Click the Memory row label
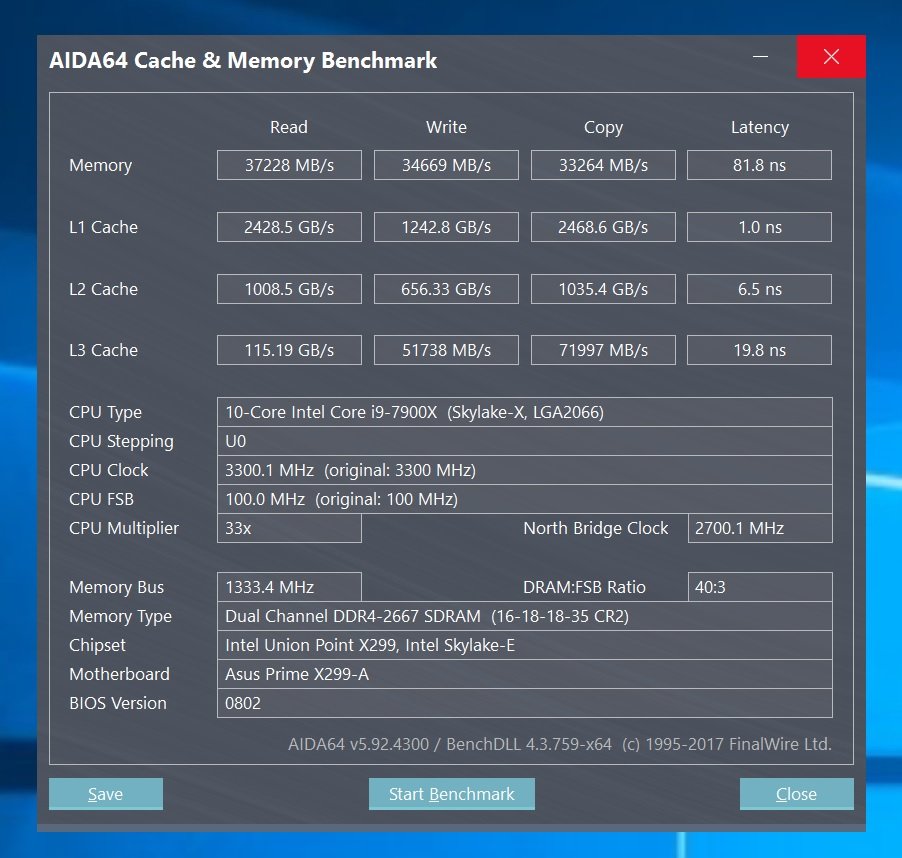This screenshot has width=902, height=858. [x=101, y=166]
